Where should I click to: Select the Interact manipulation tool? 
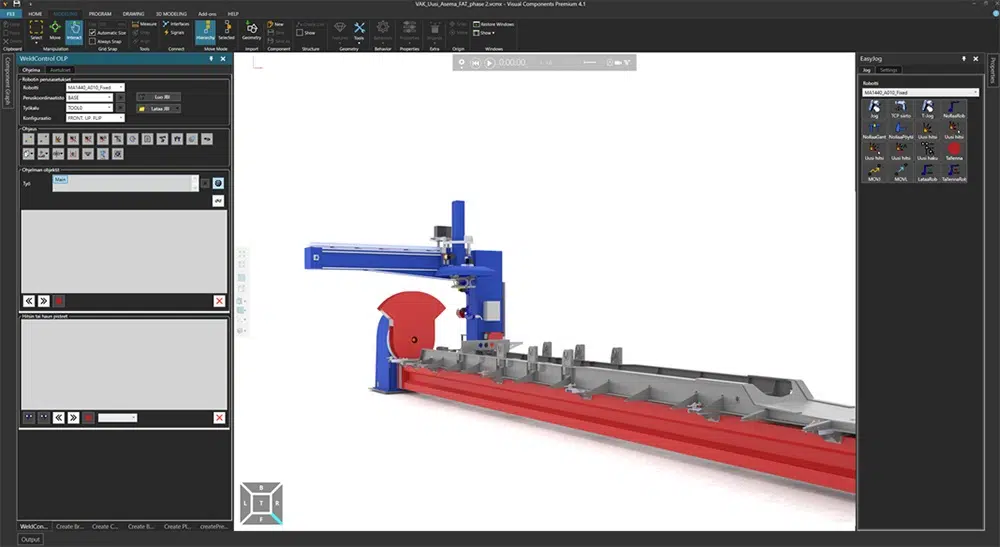[74, 31]
